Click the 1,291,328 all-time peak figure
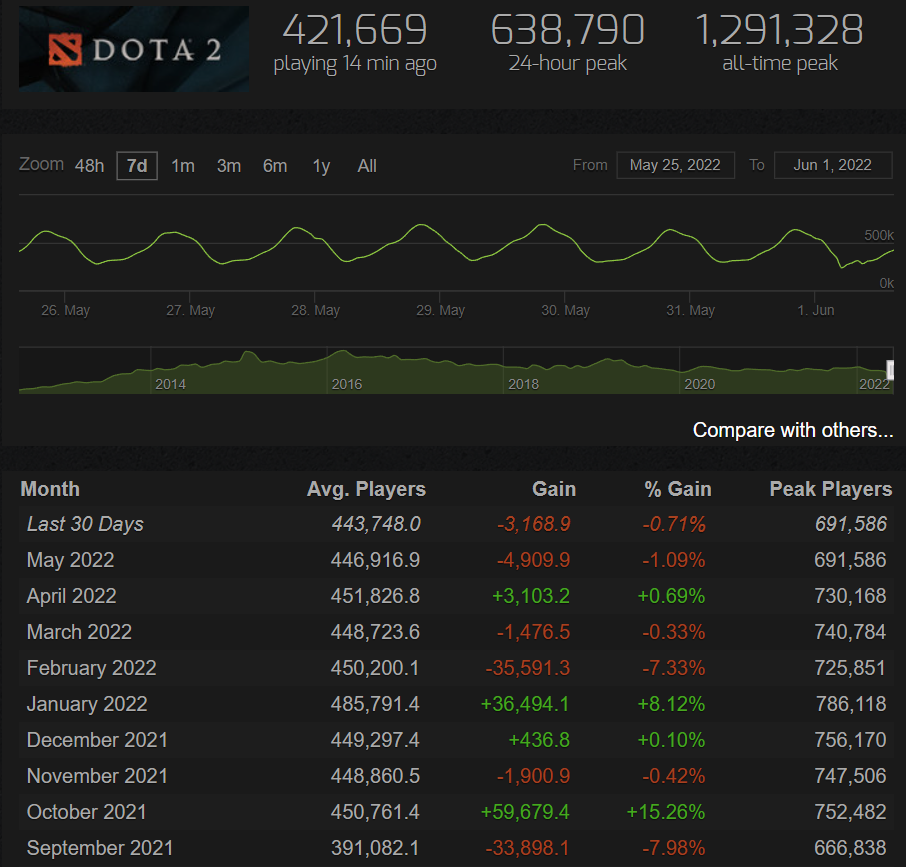Image resolution: width=906 pixels, height=867 pixels. coord(779,30)
